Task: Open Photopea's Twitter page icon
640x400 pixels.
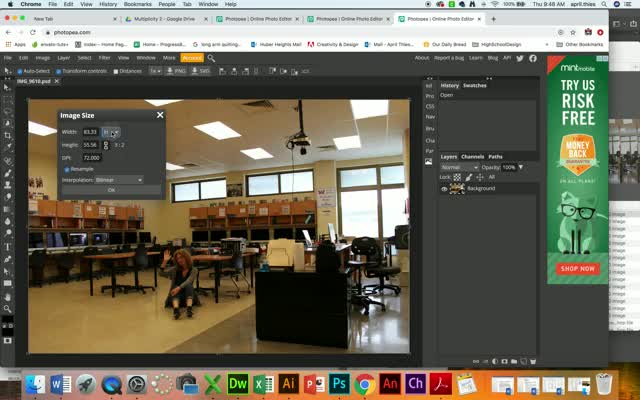Action: tap(520, 58)
